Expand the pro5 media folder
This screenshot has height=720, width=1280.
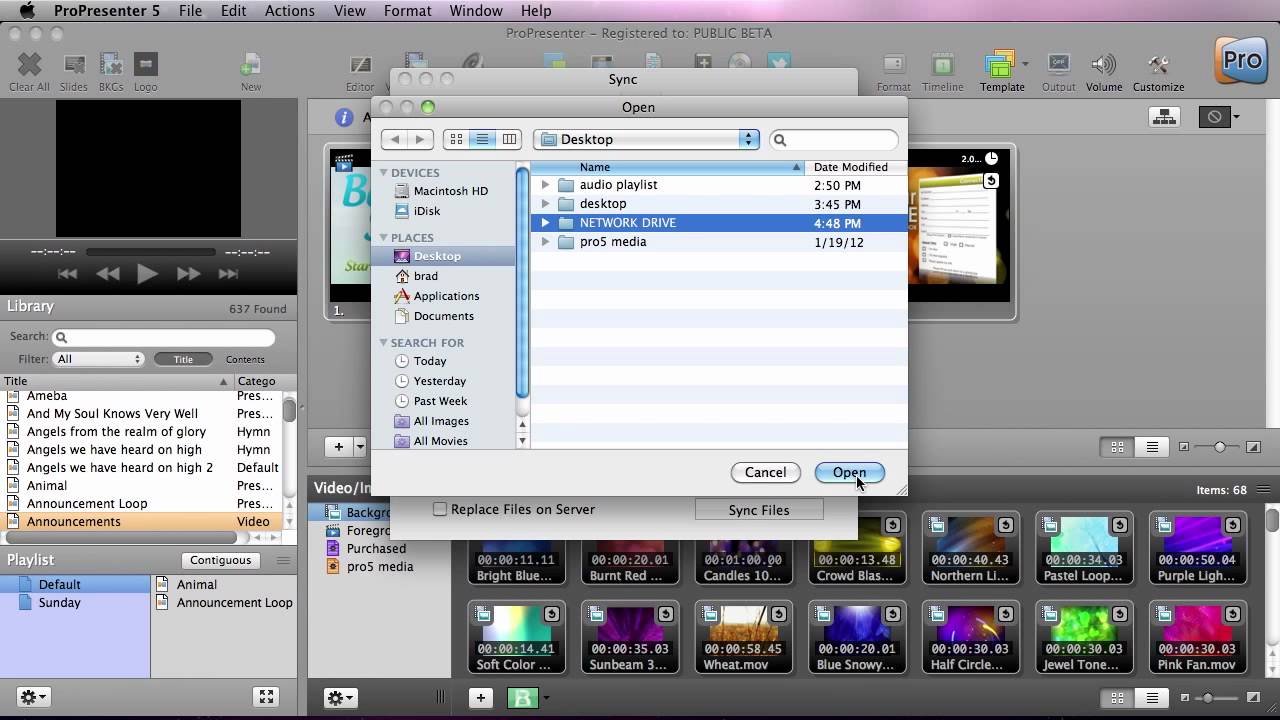pos(545,242)
